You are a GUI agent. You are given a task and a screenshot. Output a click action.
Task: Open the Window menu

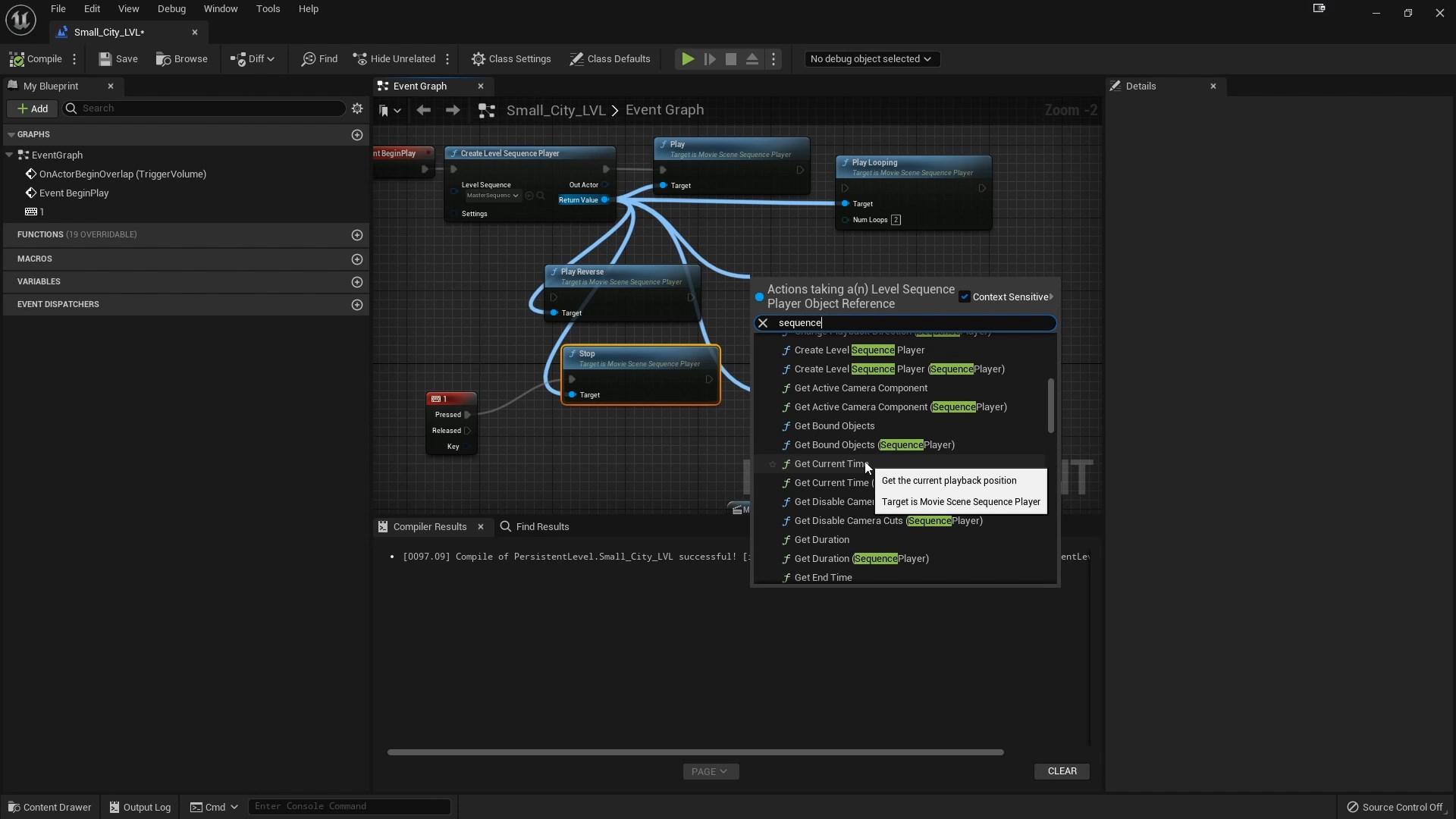click(x=221, y=9)
